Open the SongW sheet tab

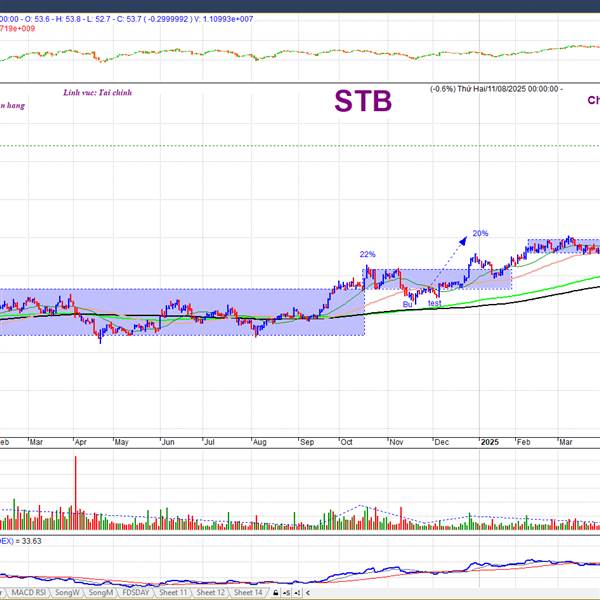67,592
